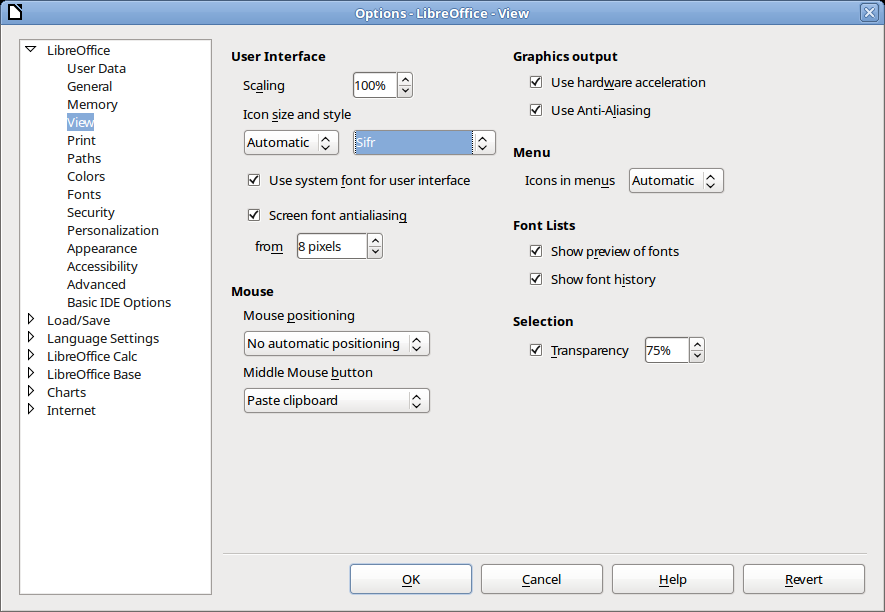Decrease the Scaling value with the down arrow
Screen dimensions: 885x612
point(405,91)
